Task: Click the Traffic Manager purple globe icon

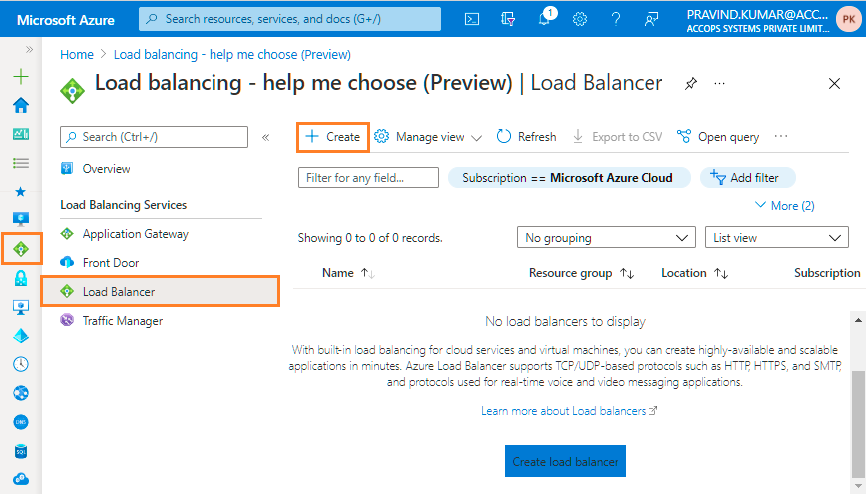Action: 67,320
